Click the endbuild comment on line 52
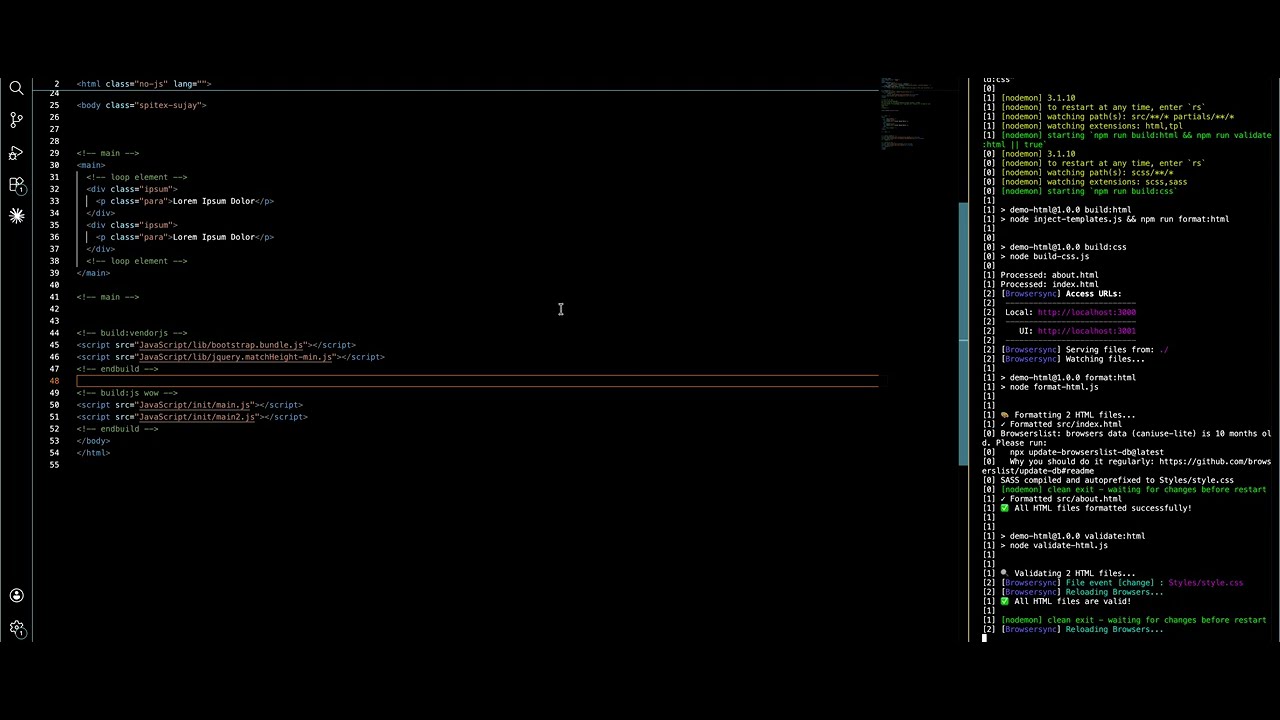Image resolution: width=1280 pixels, height=720 pixels. tap(117, 429)
